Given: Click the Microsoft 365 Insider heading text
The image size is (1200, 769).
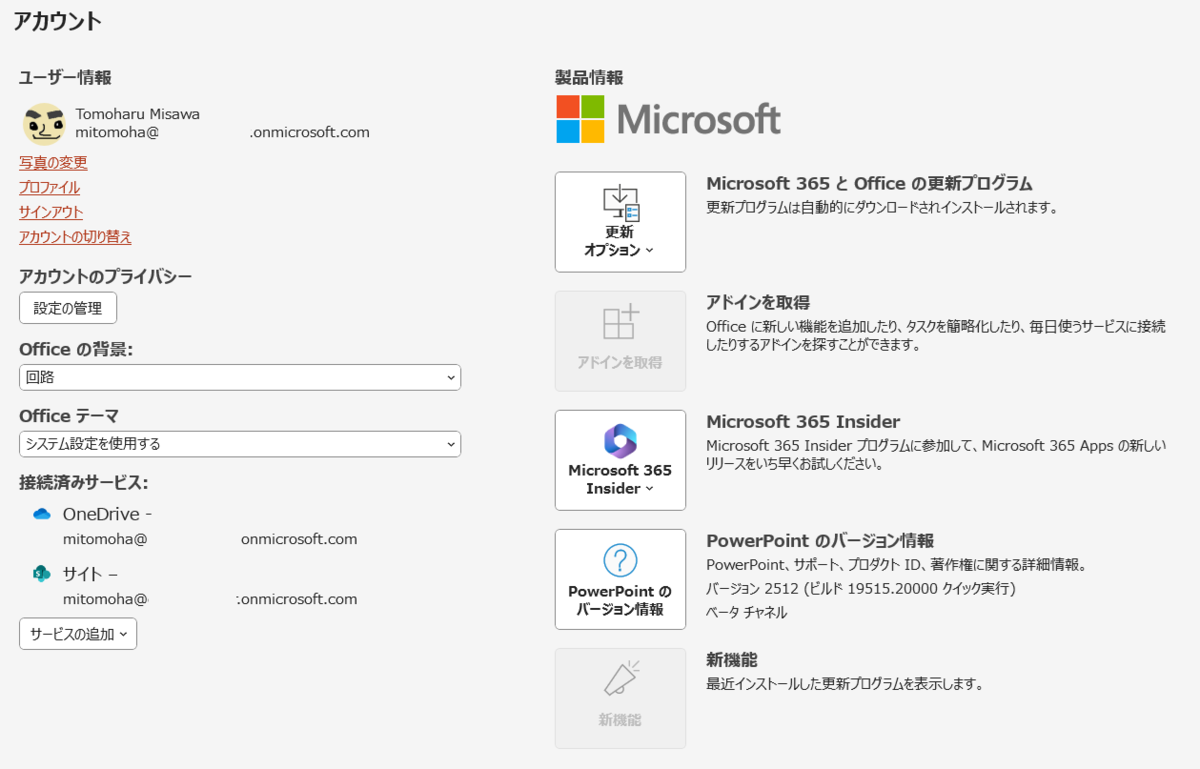Looking at the screenshot, I should click(x=803, y=422).
